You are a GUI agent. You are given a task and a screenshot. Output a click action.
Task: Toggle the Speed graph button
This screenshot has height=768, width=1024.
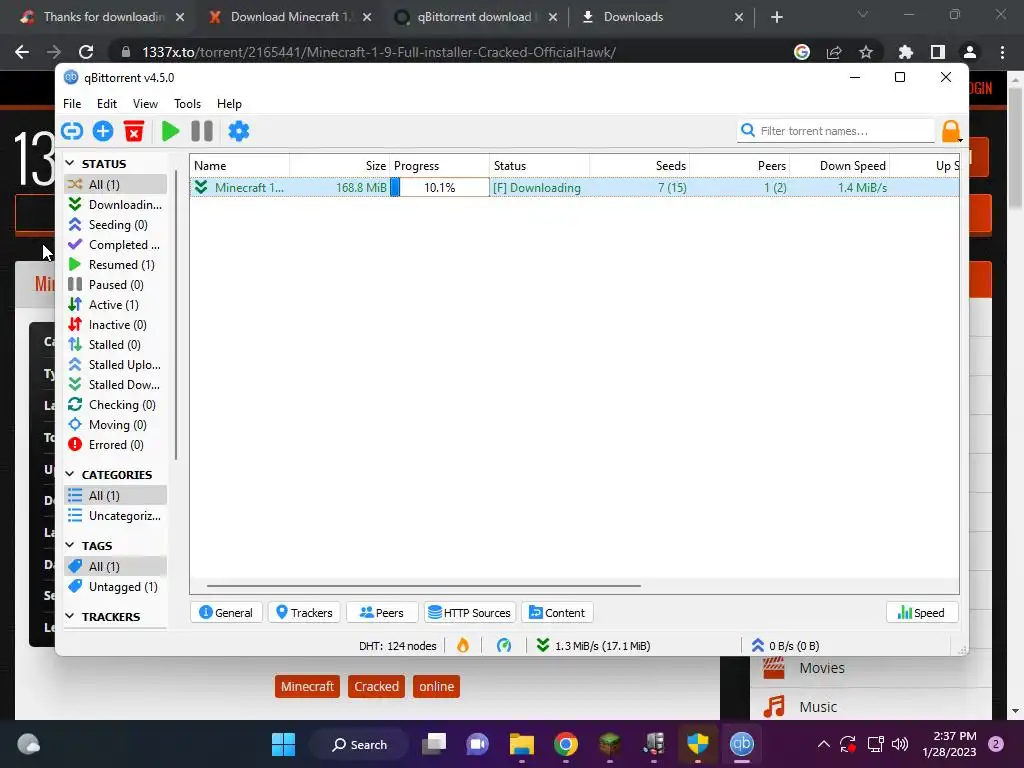pos(921,613)
